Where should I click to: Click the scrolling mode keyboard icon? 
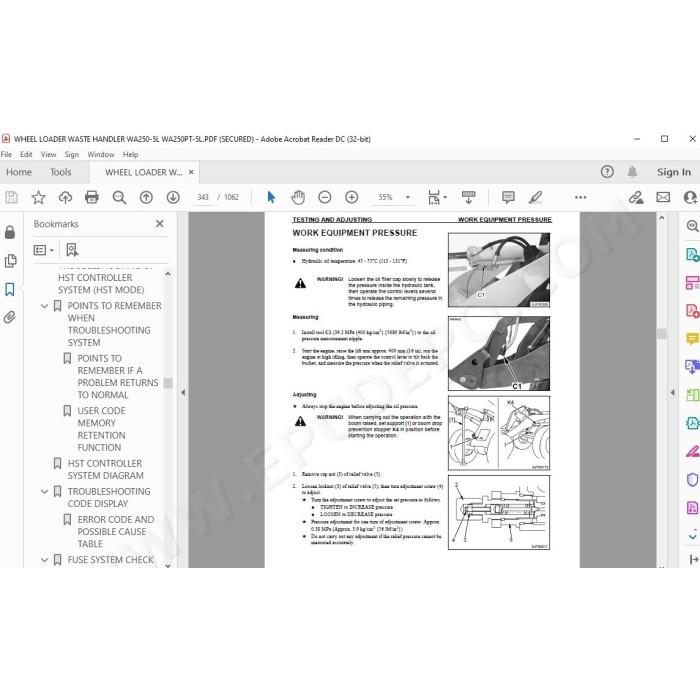pos(468,197)
